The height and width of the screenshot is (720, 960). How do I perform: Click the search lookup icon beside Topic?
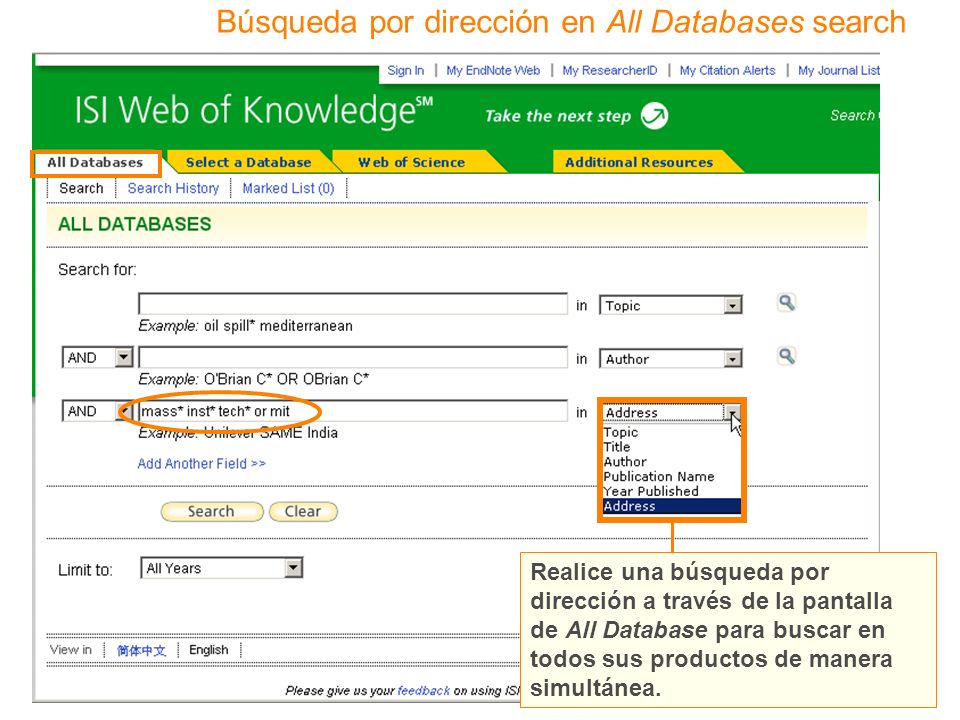[786, 302]
